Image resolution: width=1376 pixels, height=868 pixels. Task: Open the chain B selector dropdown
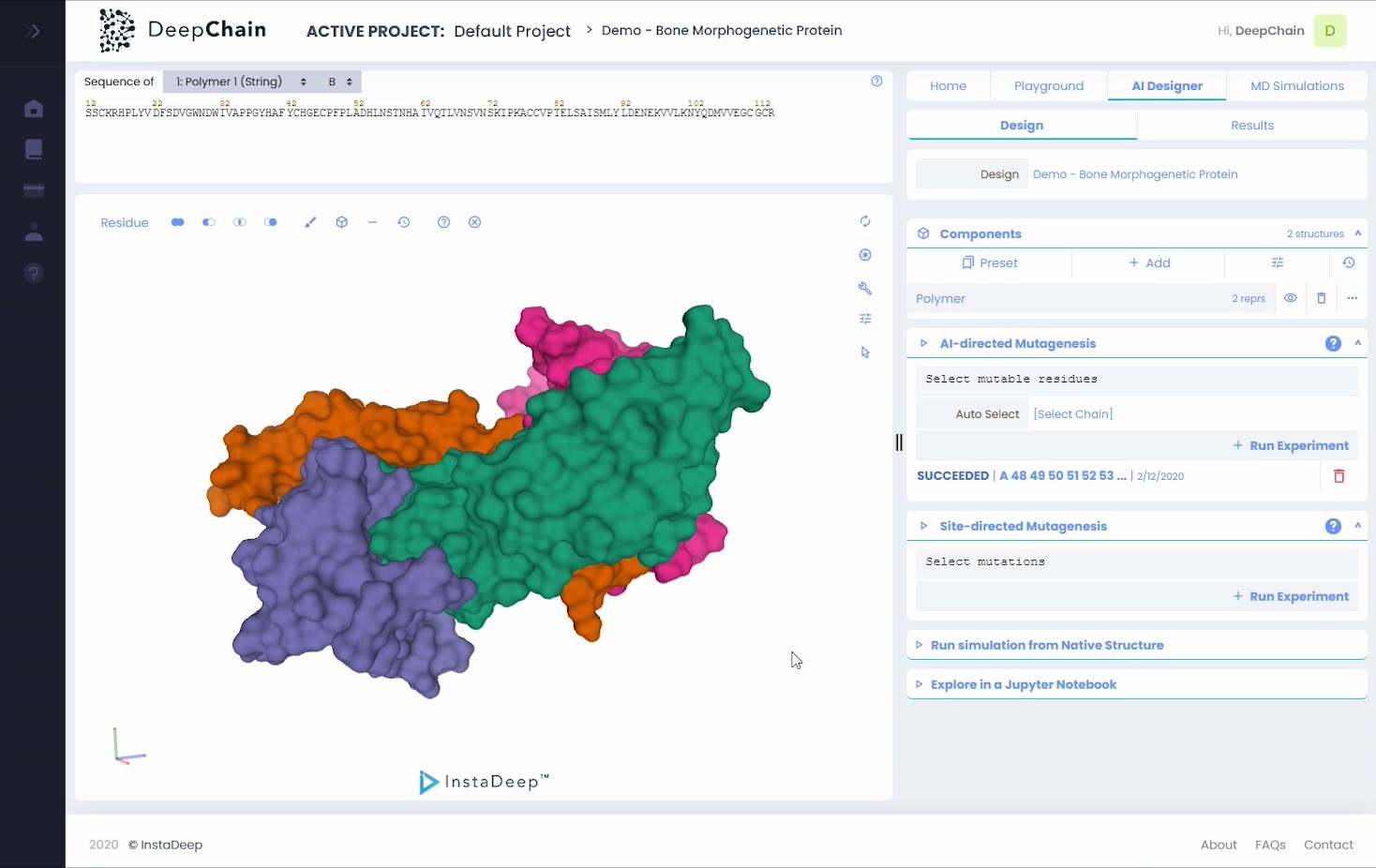(339, 82)
